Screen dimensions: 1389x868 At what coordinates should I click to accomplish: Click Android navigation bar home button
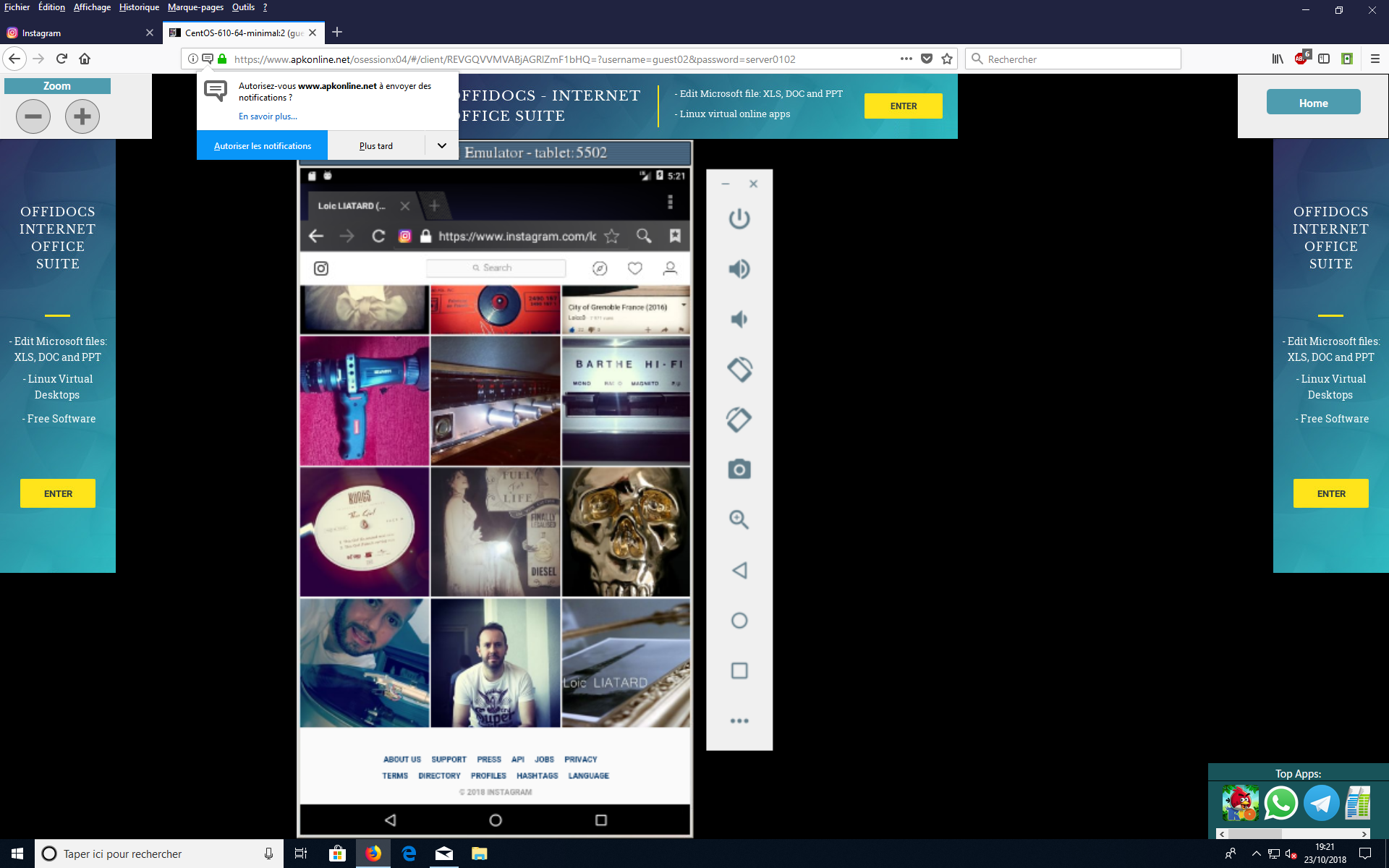(x=496, y=820)
